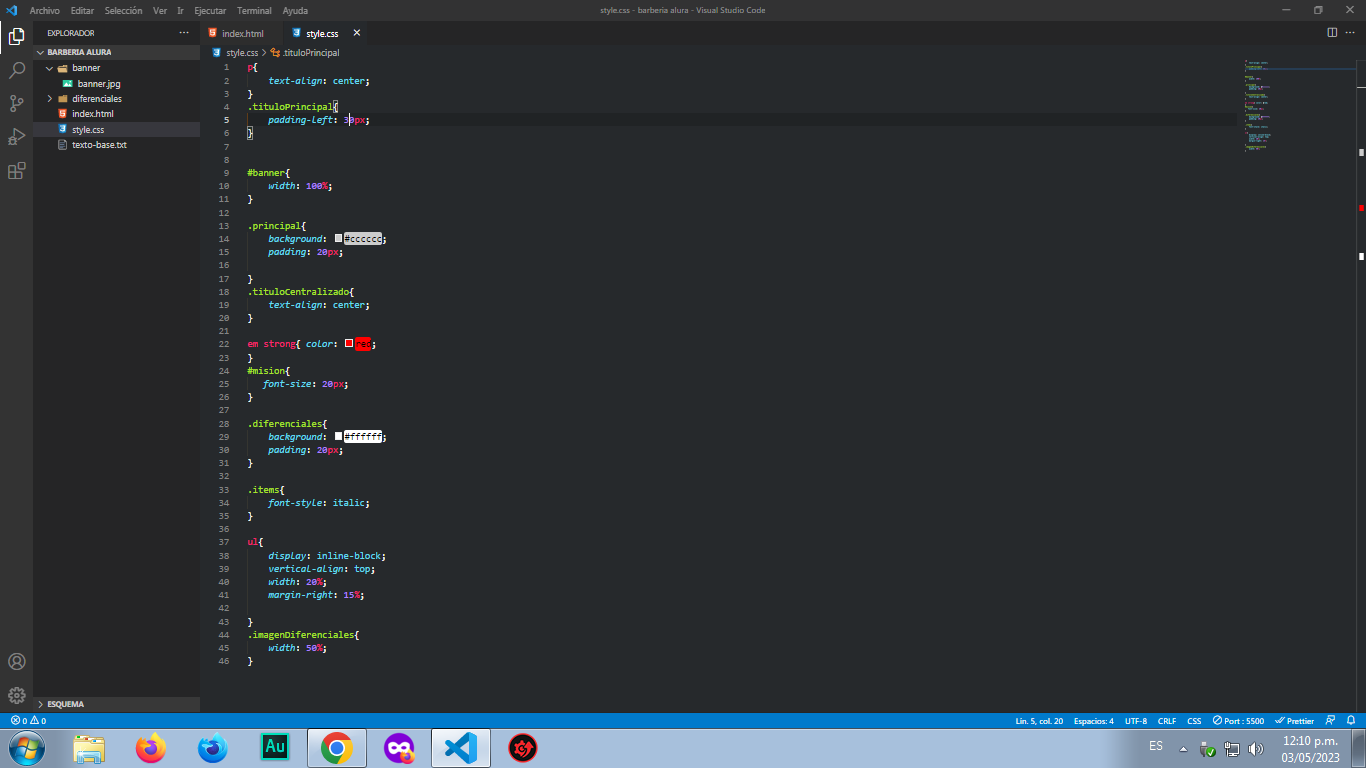Expand the ESQUEMA outline section
Image resolution: width=1366 pixels, height=768 pixels.
tap(116, 704)
